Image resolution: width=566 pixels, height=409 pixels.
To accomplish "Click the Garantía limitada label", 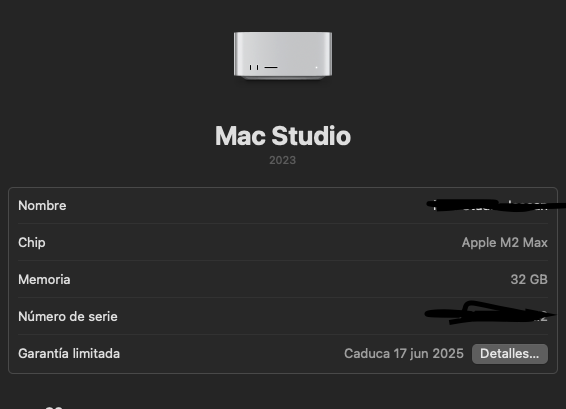I will tap(69, 353).
